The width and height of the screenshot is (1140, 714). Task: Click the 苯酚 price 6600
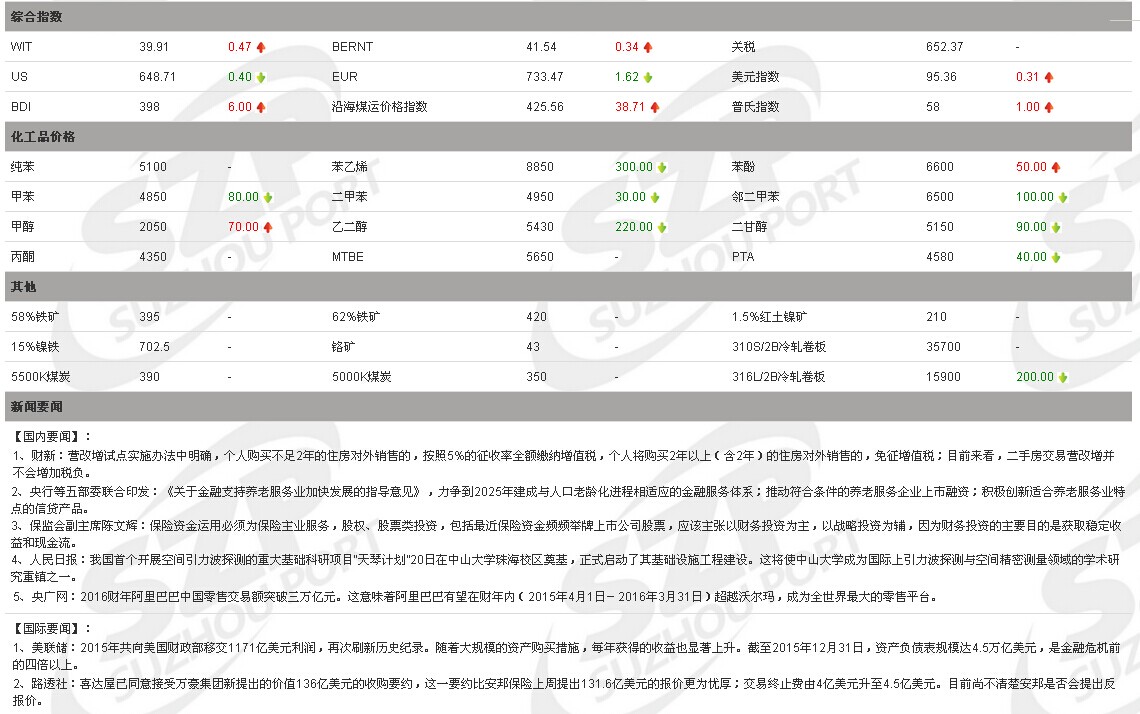pos(939,167)
